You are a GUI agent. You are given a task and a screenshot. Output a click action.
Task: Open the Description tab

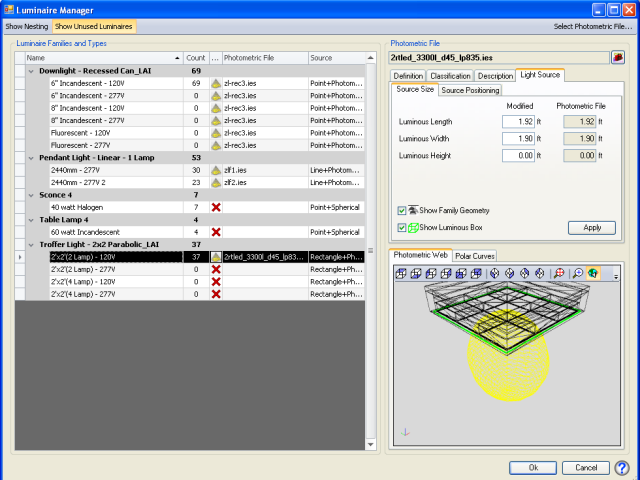point(495,76)
